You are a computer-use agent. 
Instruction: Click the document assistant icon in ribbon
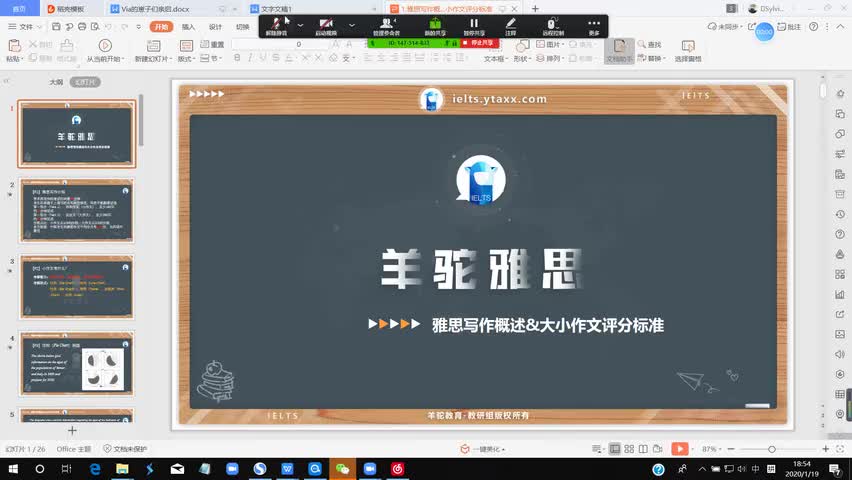pos(619,51)
